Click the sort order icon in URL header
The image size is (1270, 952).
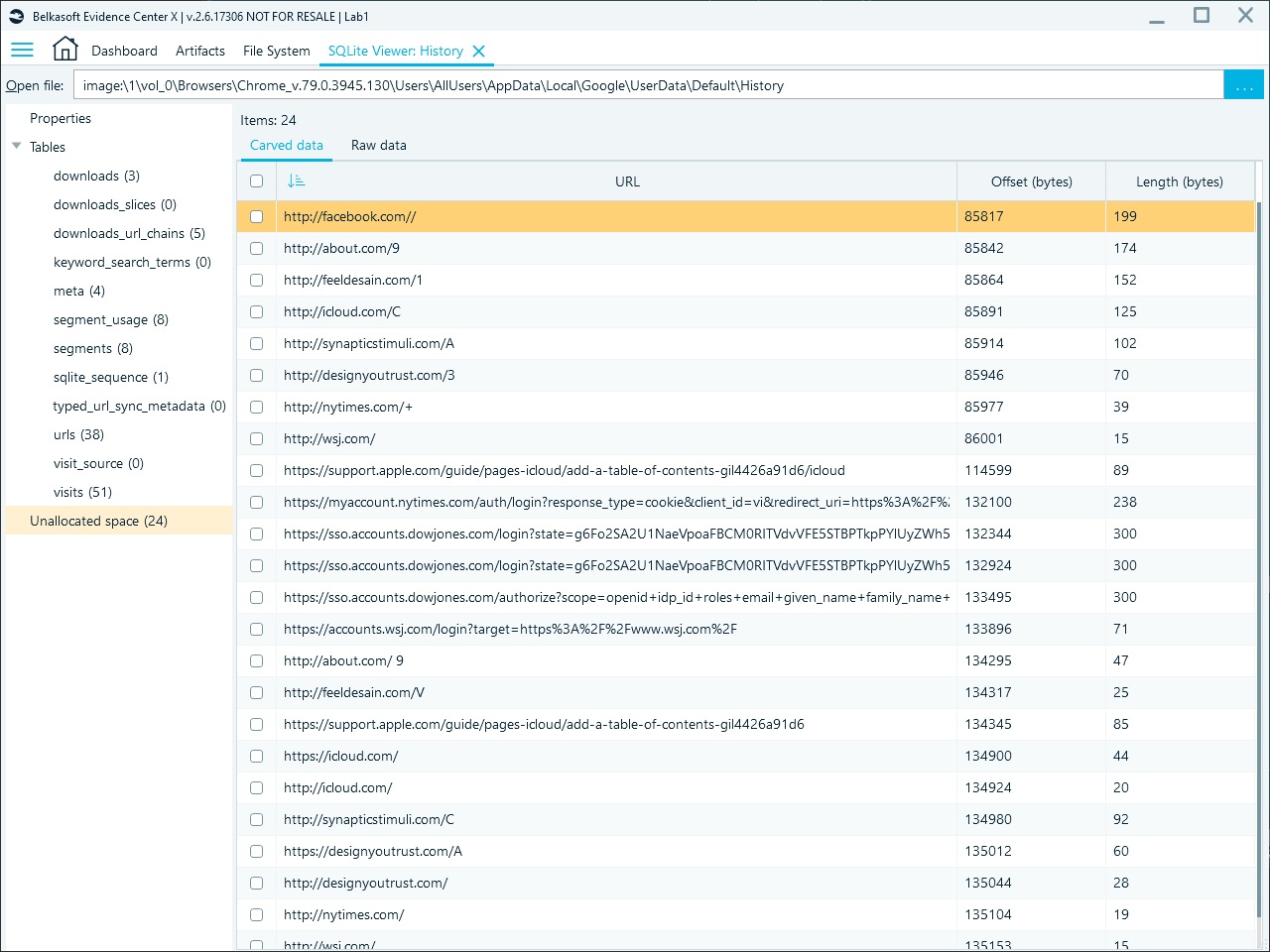coord(296,180)
